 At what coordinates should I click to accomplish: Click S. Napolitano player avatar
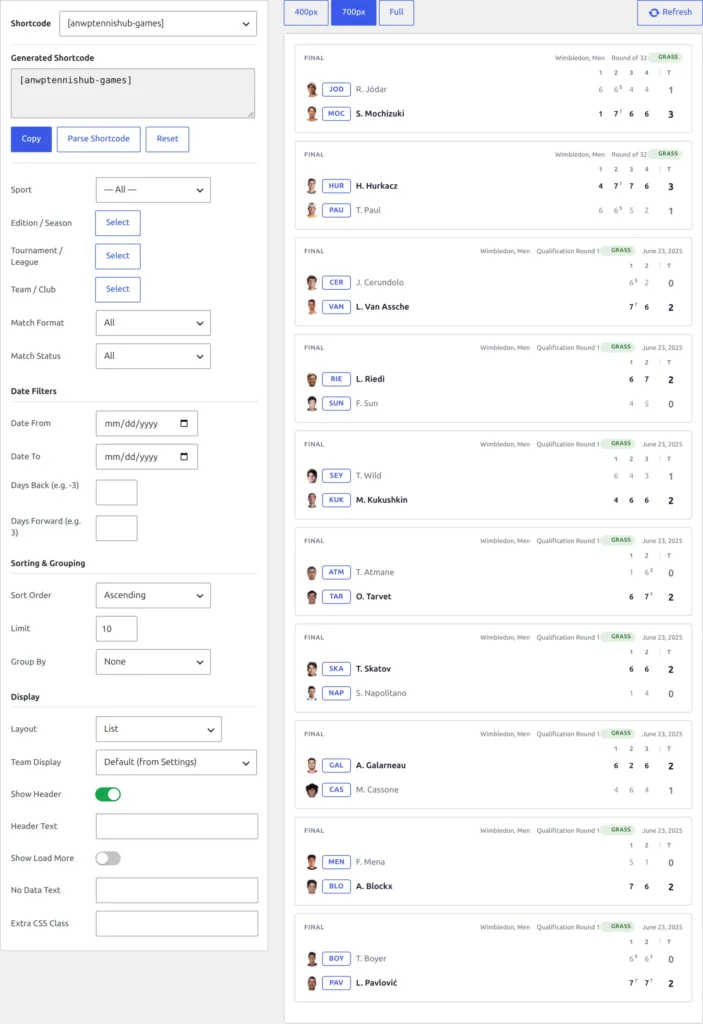pos(312,693)
